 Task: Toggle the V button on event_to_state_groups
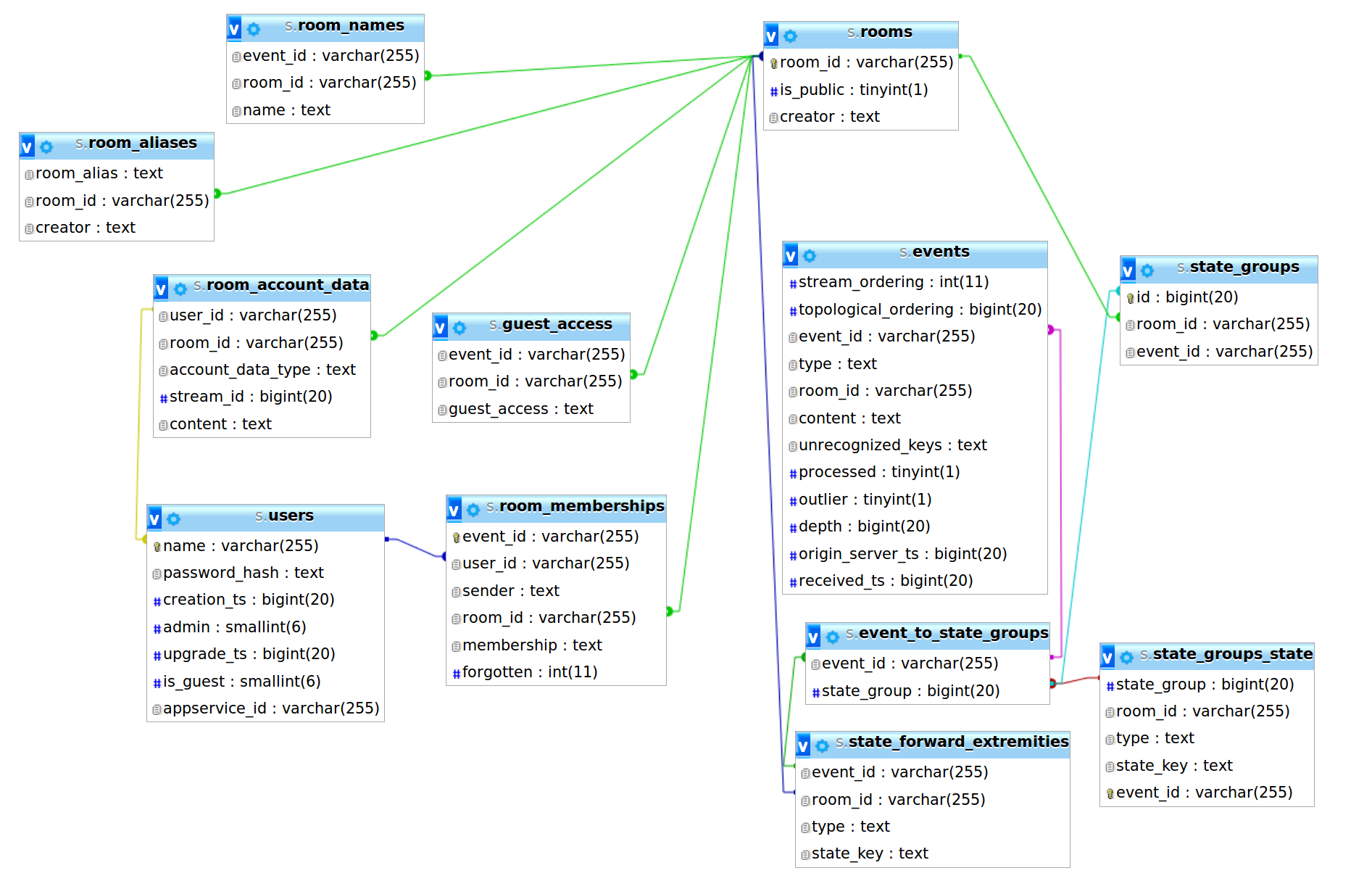point(813,637)
